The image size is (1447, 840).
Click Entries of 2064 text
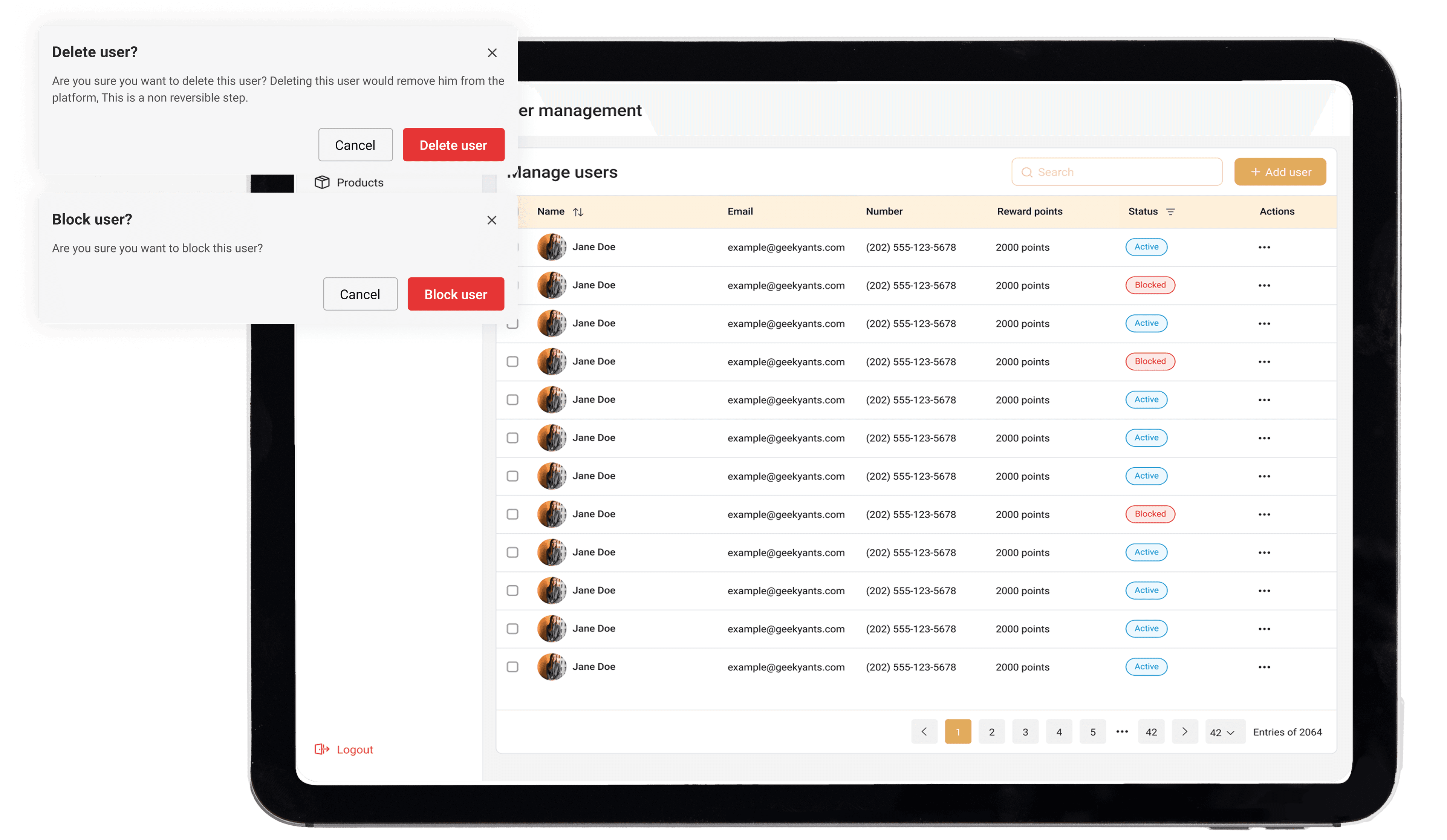coord(1287,732)
